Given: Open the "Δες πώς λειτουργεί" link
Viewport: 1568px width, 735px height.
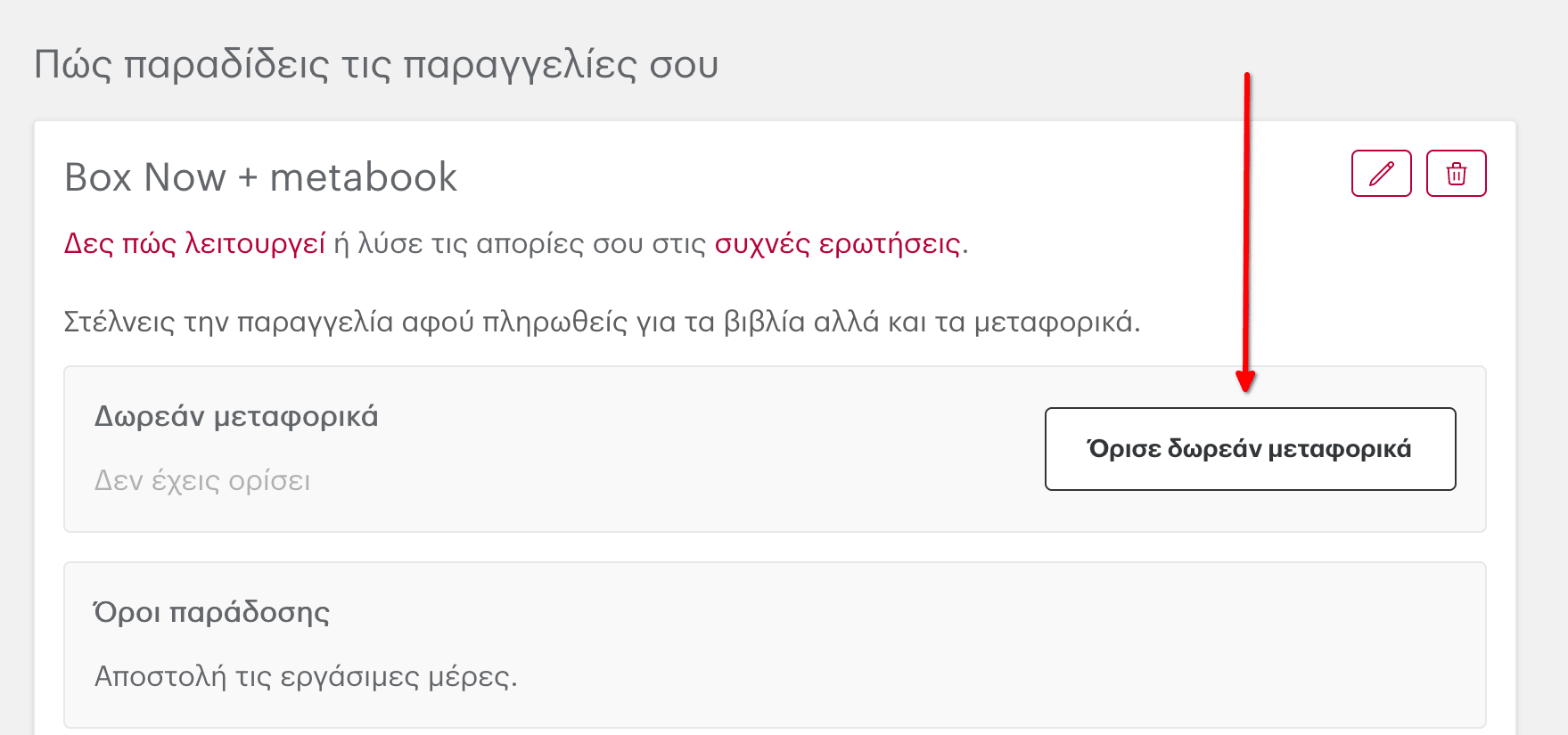Looking at the screenshot, I should click(x=194, y=243).
